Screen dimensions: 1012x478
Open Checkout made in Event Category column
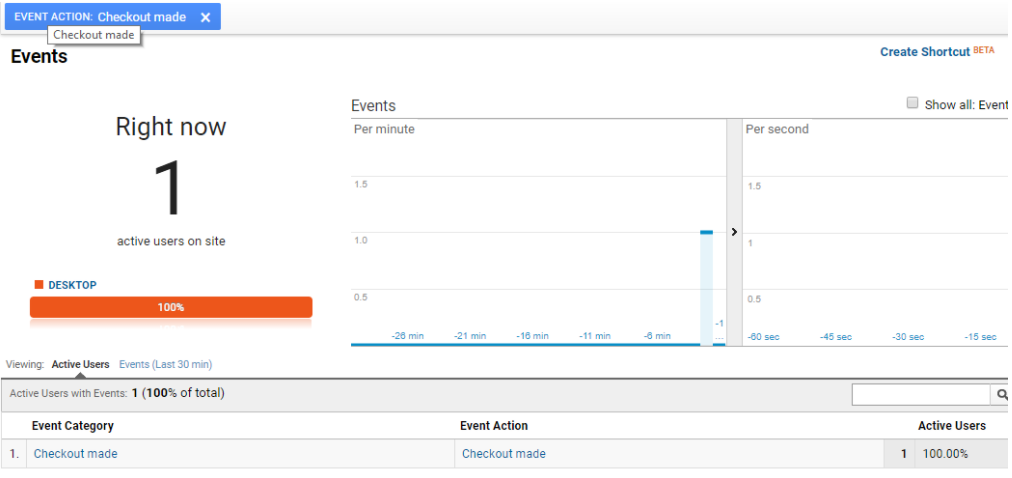click(76, 453)
